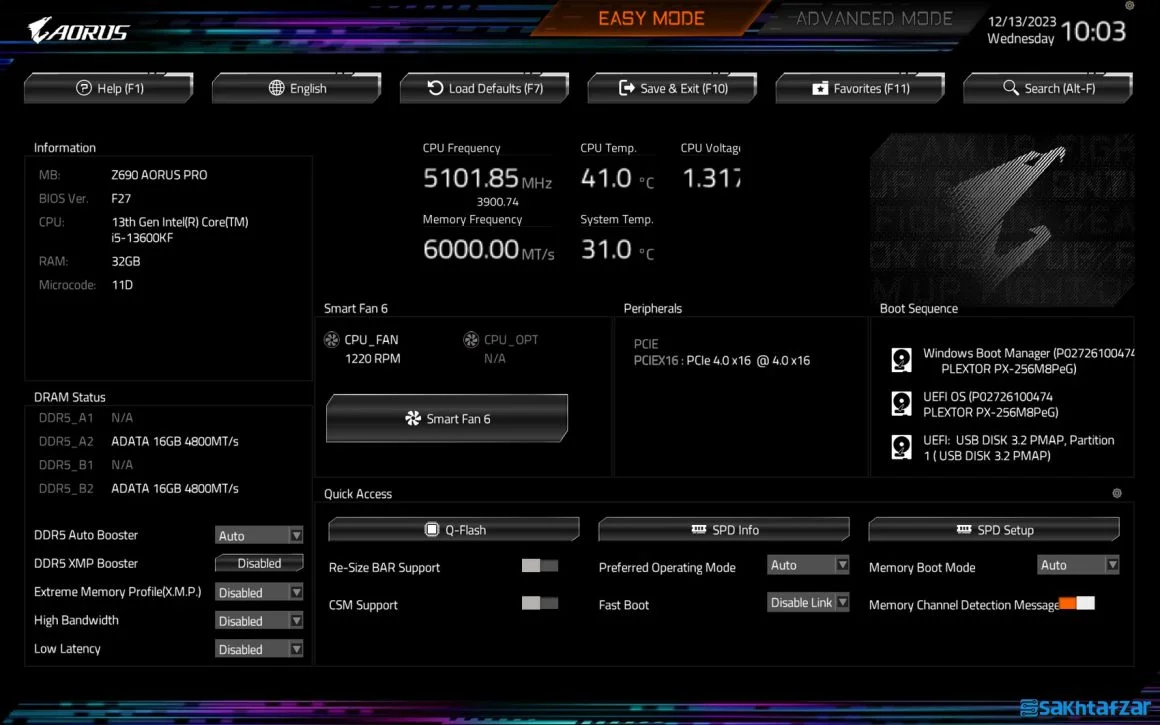Open Search (Alt-F)
The width and height of the screenshot is (1160, 725).
click(x=1048, y=88)
